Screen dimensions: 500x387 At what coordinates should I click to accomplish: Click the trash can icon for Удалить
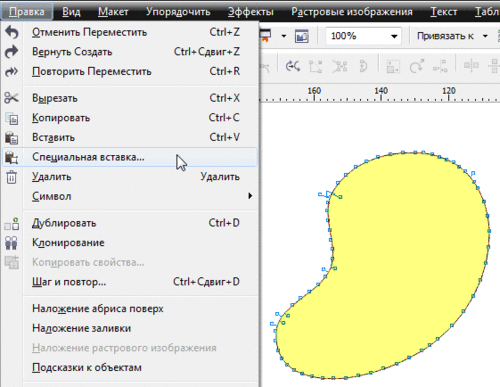tap(12, 177)
